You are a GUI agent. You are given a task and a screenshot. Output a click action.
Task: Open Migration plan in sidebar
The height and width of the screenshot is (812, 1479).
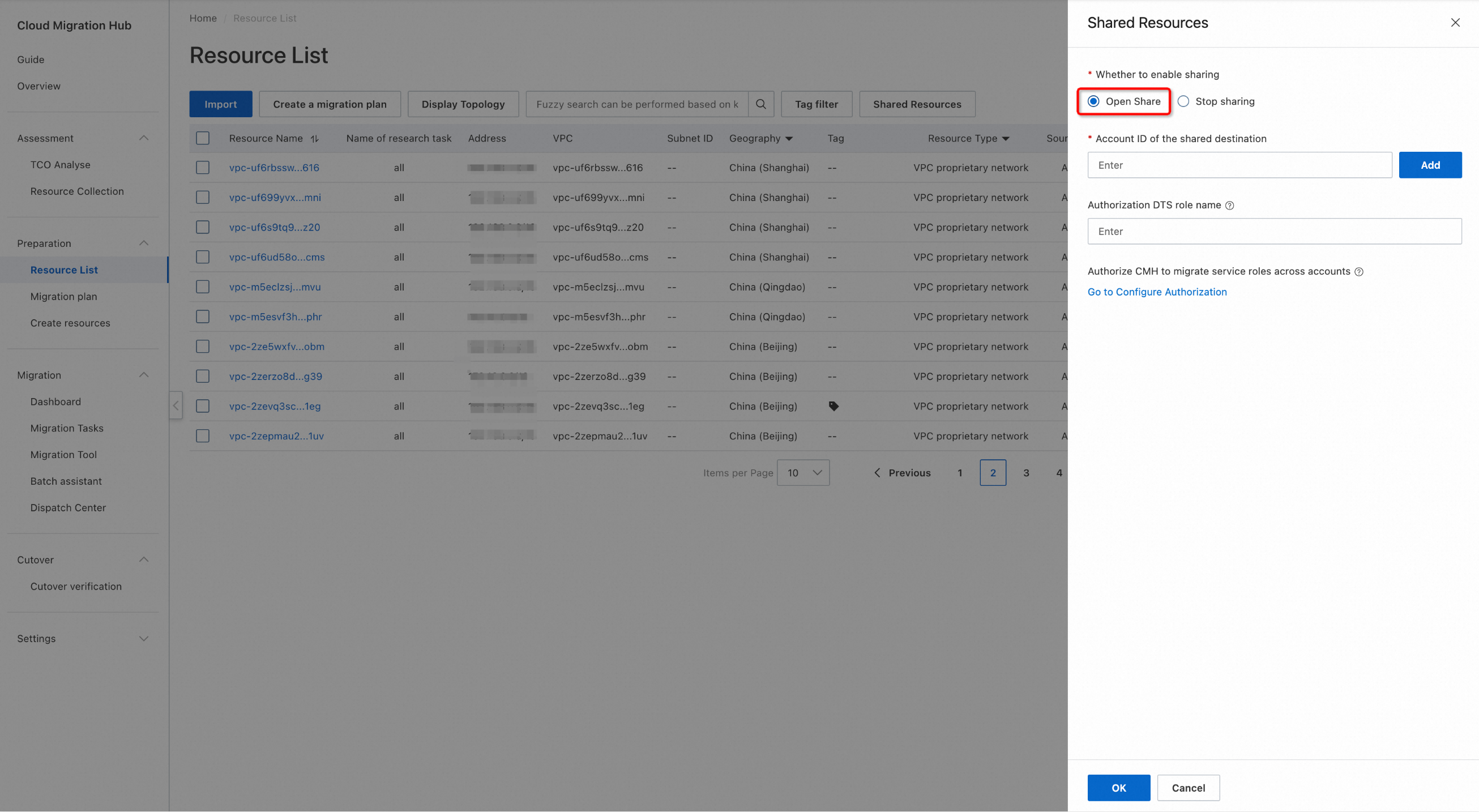(x=64, y=296)
